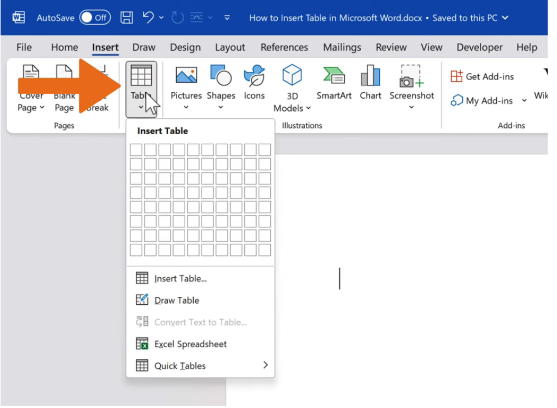Open the File tab

click(x=24, y=47)
